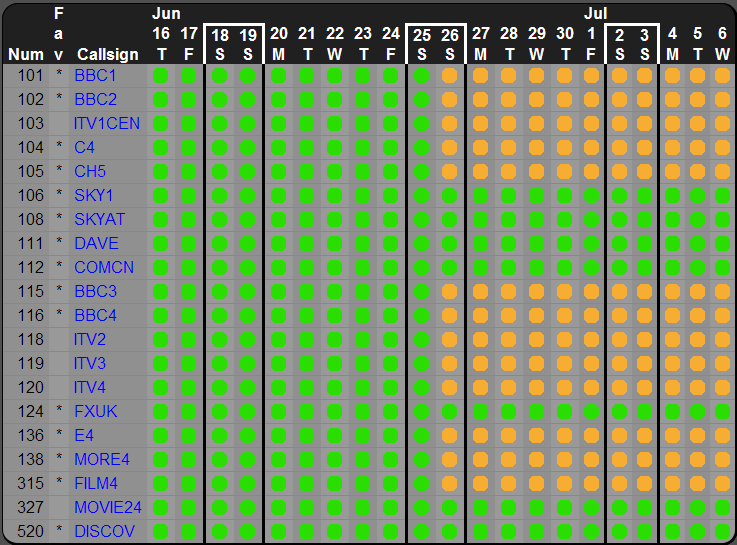Open the DISCOV callsign link
737x545 pixels.
tap(104, 531)
